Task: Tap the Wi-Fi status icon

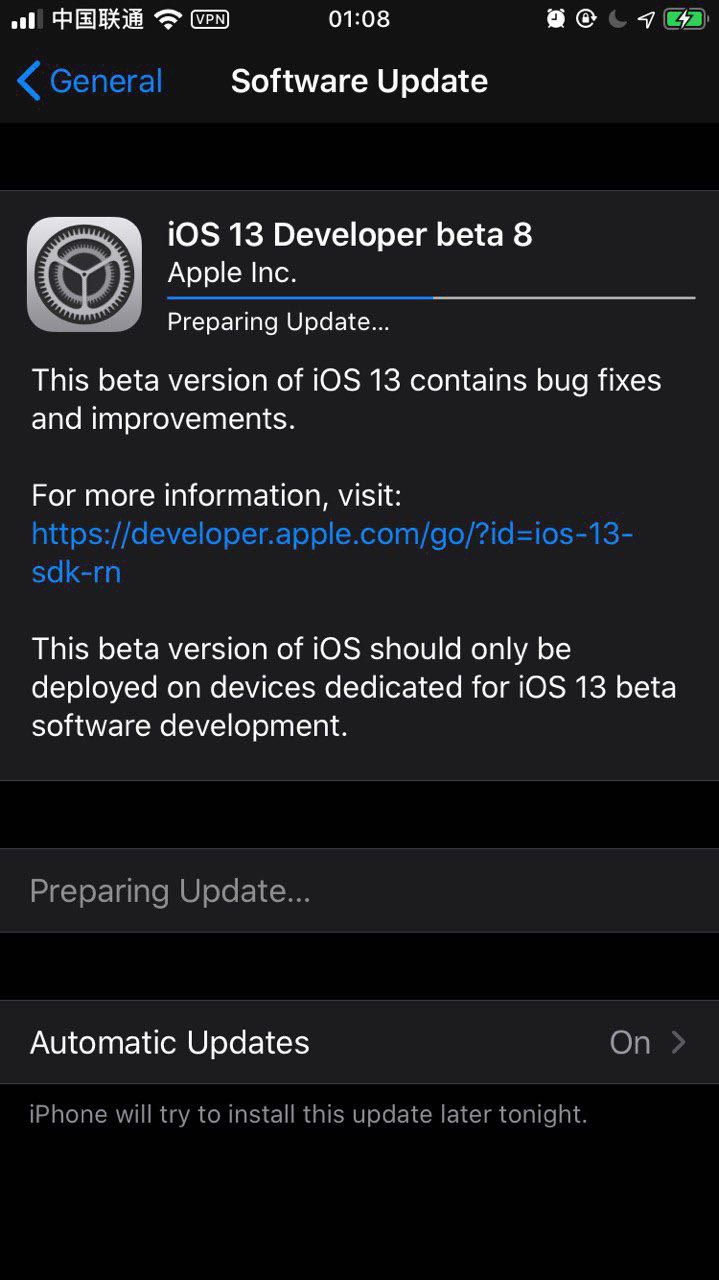Action: 167,19
